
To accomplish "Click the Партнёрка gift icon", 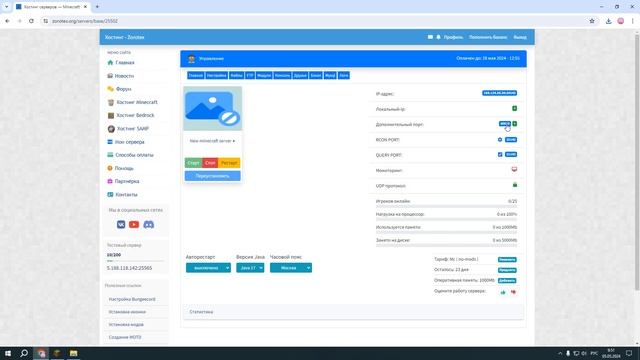I will [x=110, y=181].
